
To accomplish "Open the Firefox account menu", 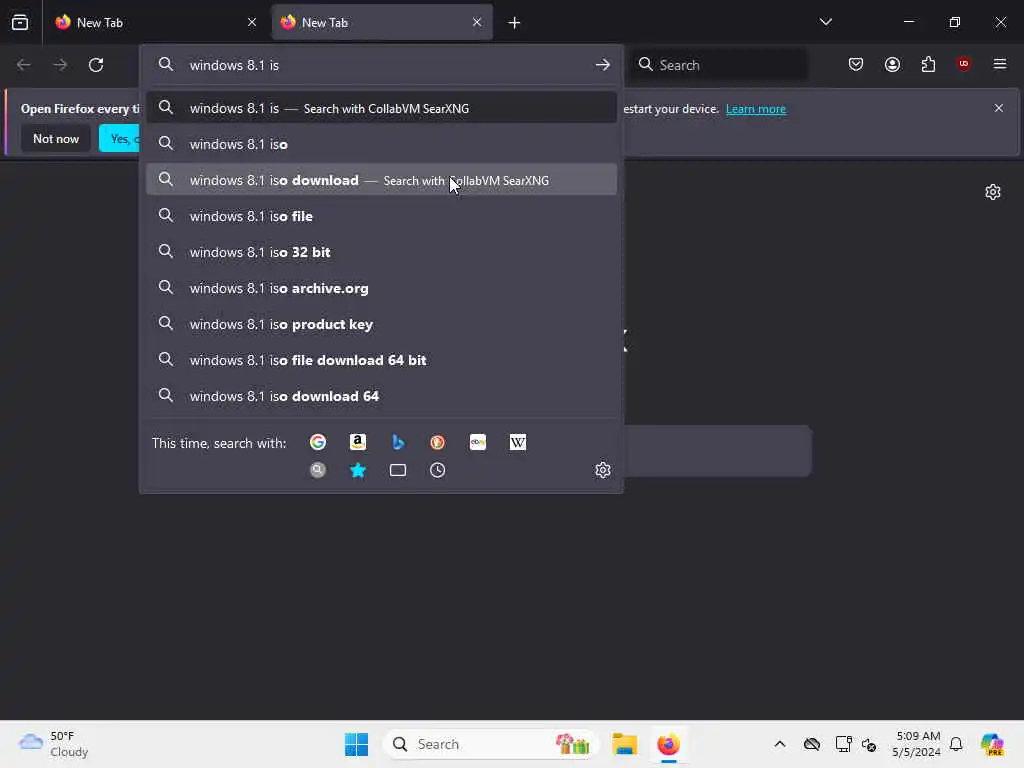I will click(892, 64).
